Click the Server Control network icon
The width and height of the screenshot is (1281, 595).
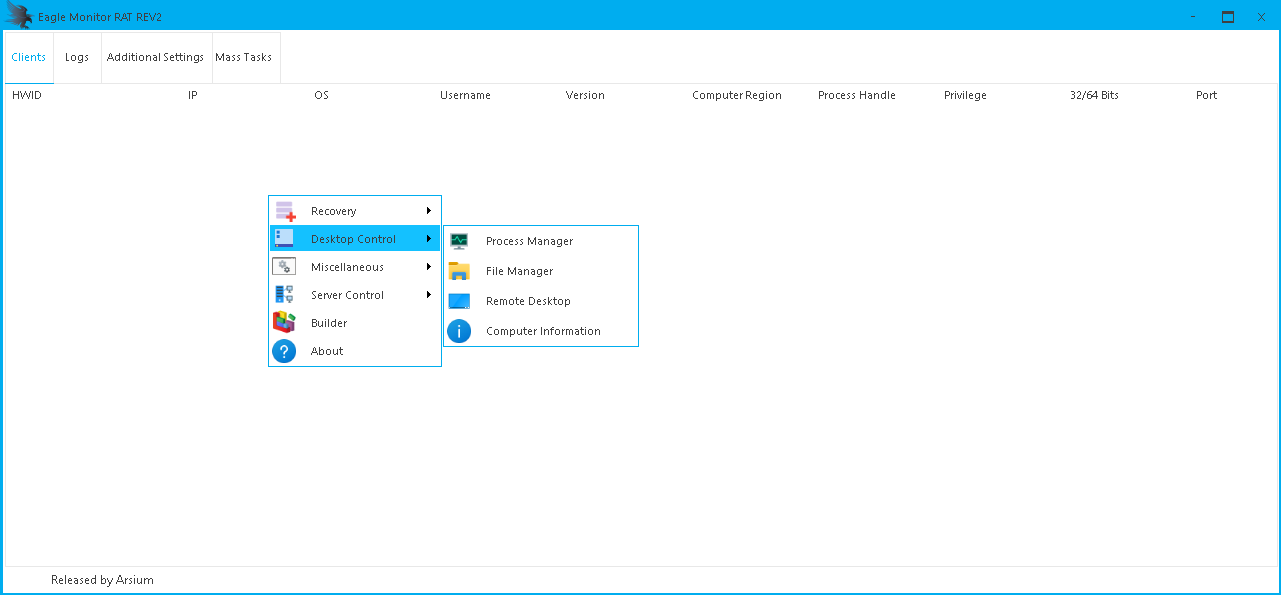pyautogui.click(x=285, y=295)
